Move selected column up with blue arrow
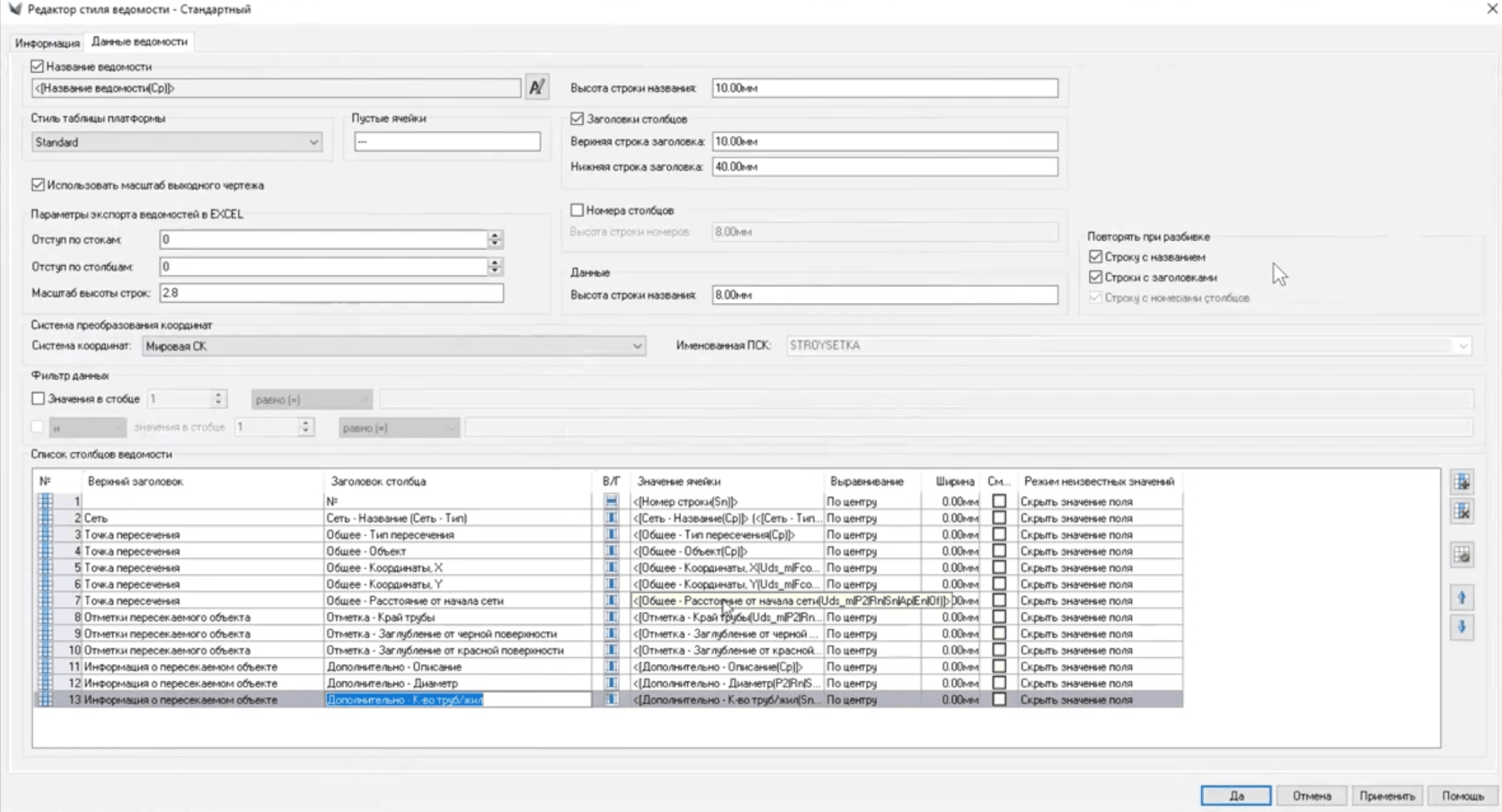 1462,598
